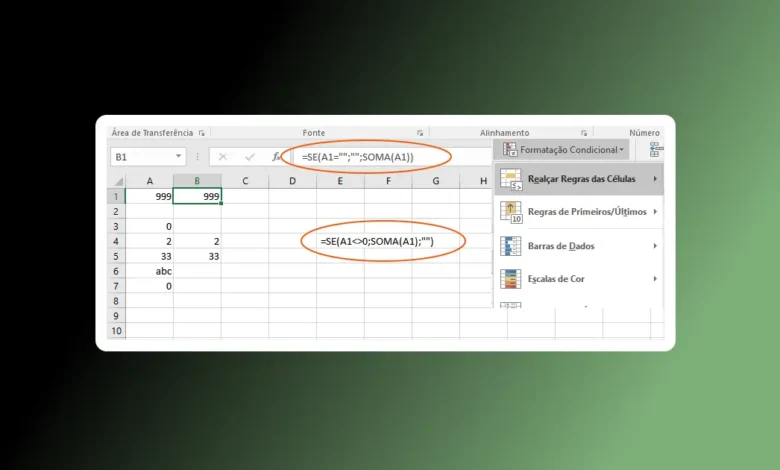Select cell A1 containing 999
This screenshot has width=780, height=470.
(149, 196)
